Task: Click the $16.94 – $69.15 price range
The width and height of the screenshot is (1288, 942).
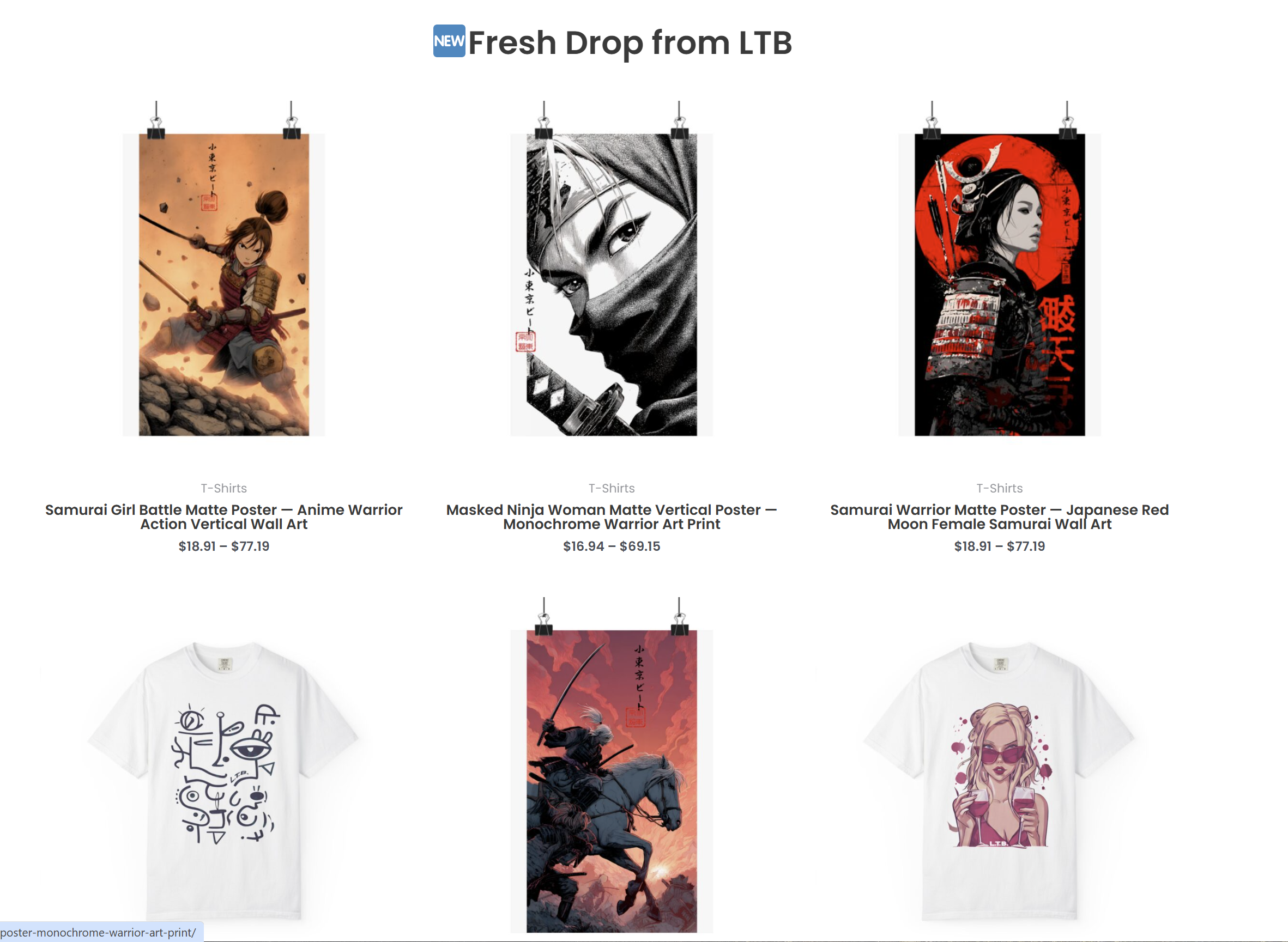Action: [x=612, y=546]
